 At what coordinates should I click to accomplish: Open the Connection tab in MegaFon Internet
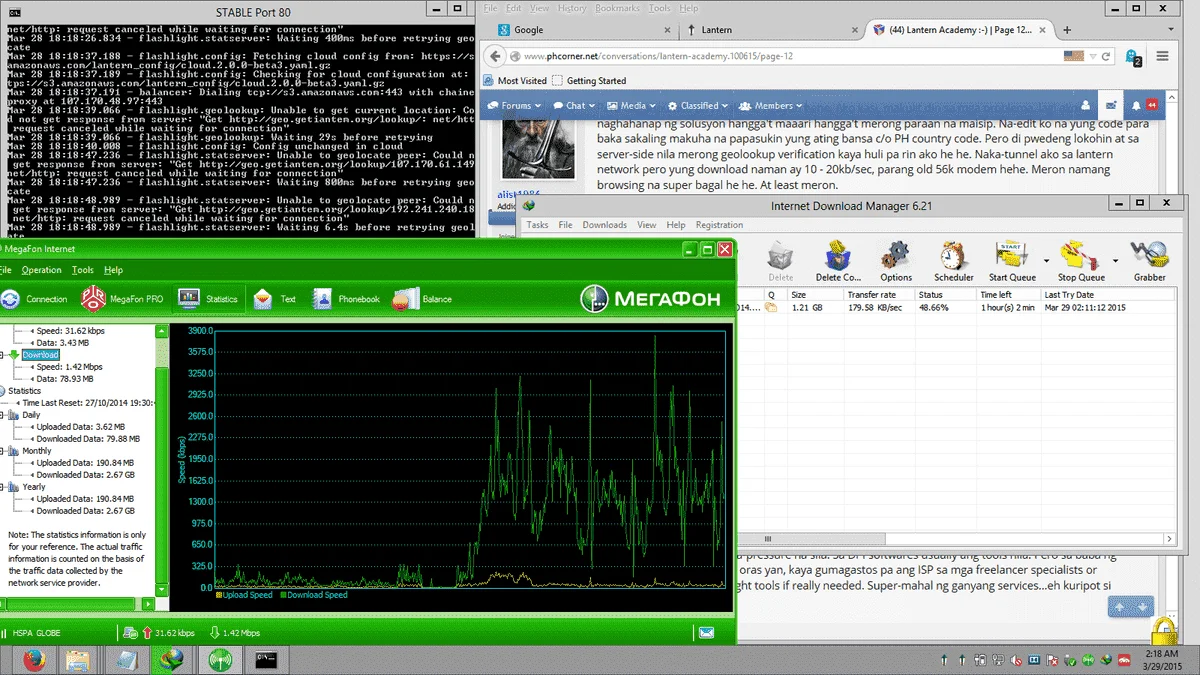(35, 298)
